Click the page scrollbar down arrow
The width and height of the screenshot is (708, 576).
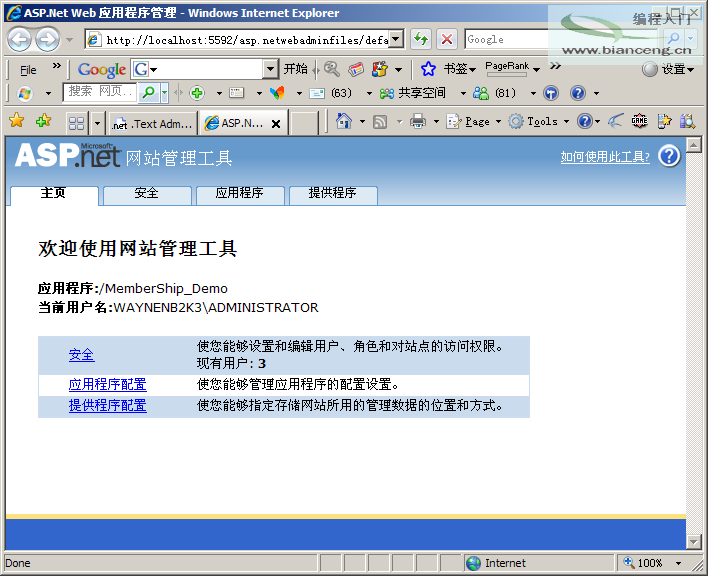click(x=694, y=541)
